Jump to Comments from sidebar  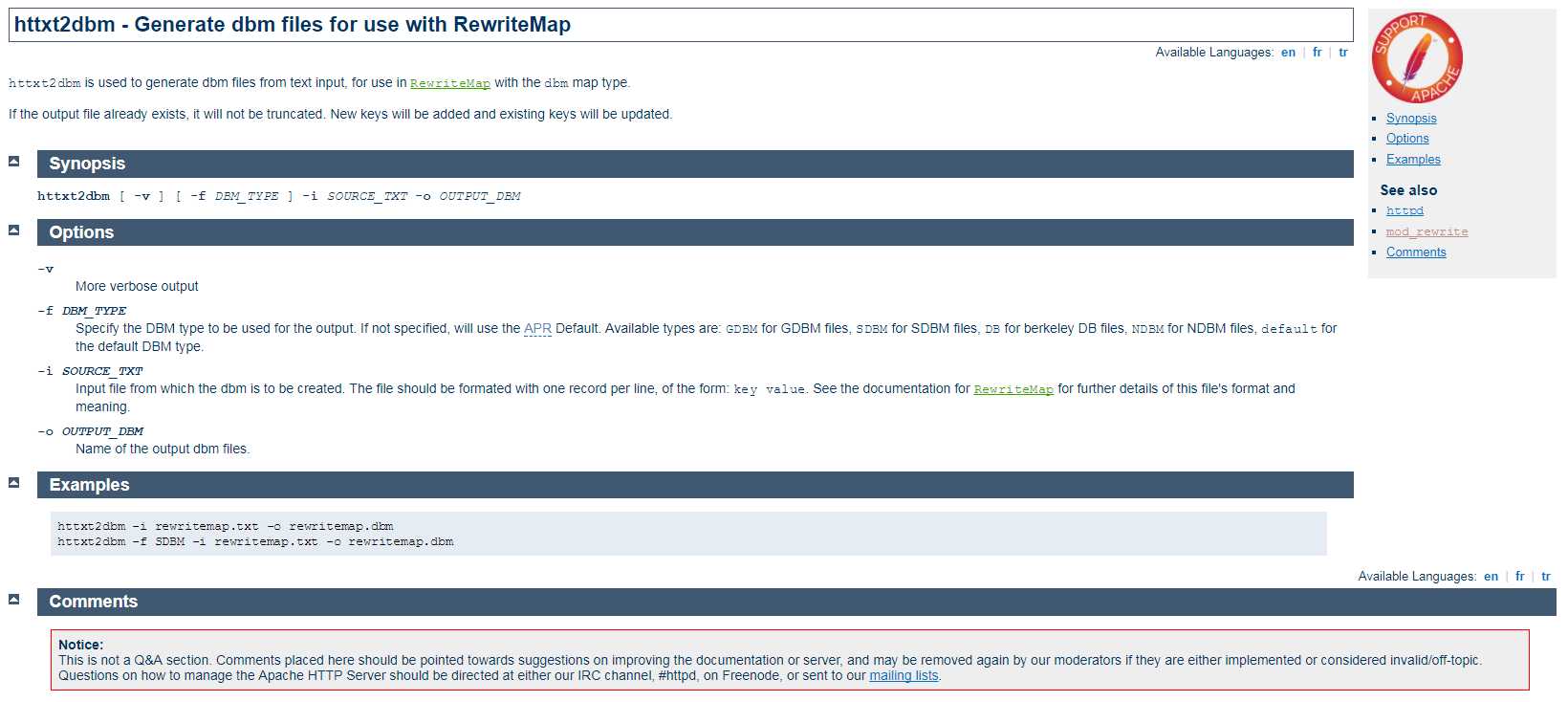coord(1416,252)
